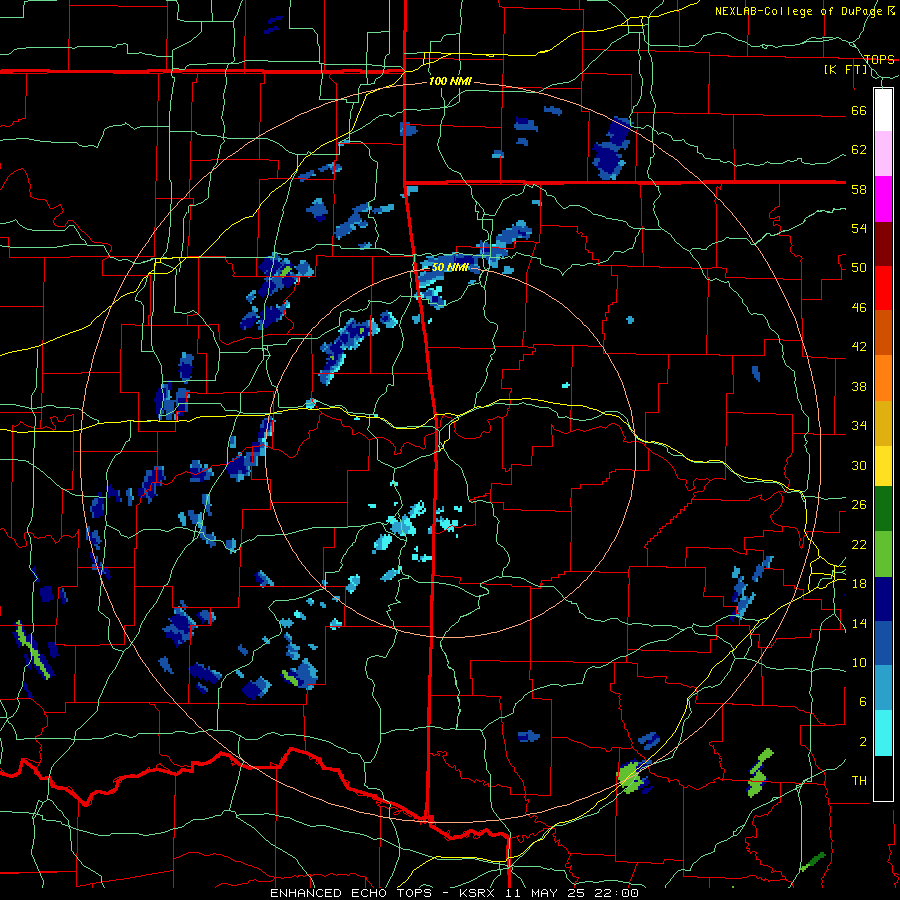Click the dark orange legend swatch below 46
Screen dimensions: 900x900
pos(883,332)
